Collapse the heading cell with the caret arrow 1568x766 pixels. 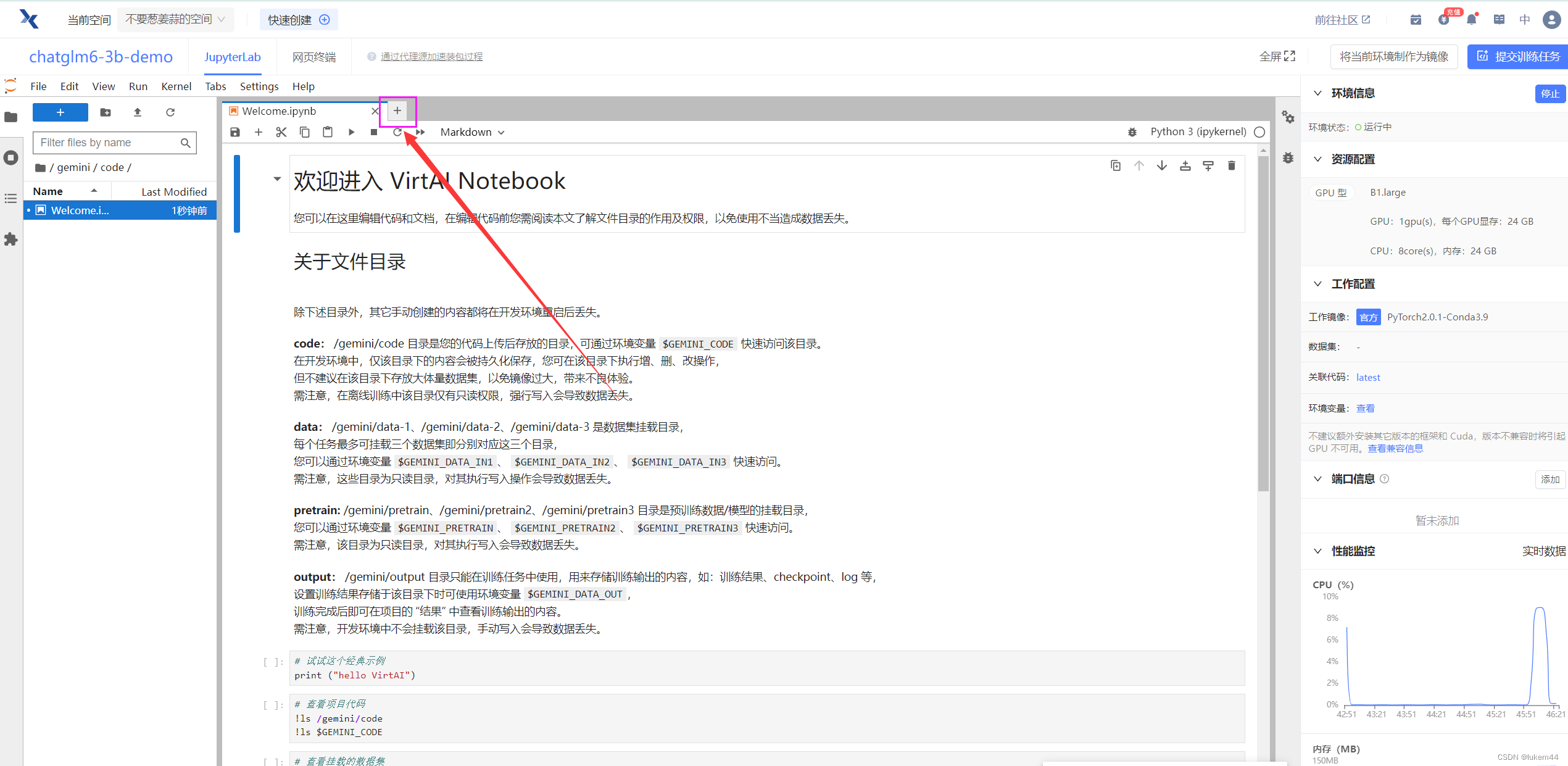277,179
